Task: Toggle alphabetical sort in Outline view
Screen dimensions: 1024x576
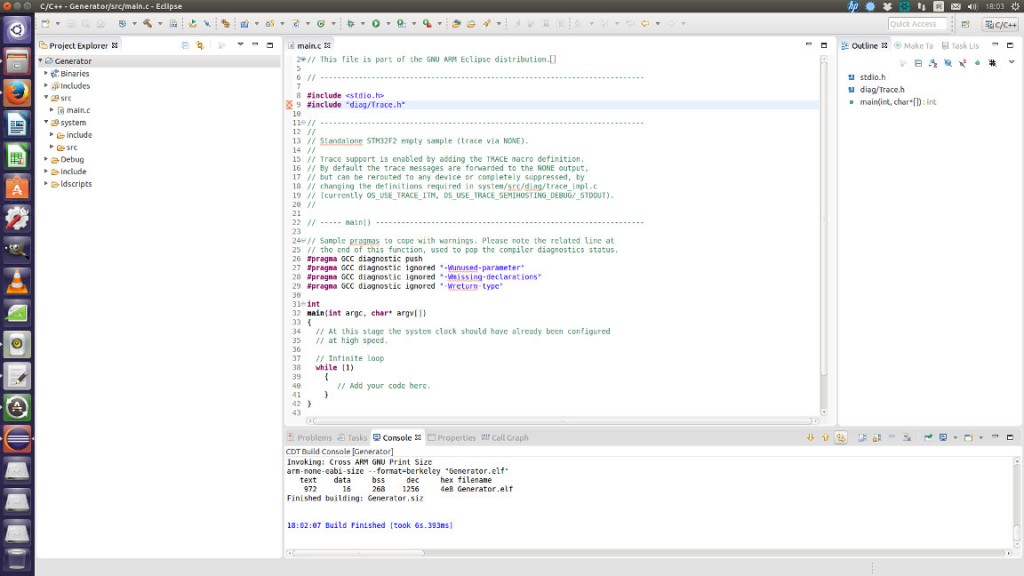Action: point(933,63)
